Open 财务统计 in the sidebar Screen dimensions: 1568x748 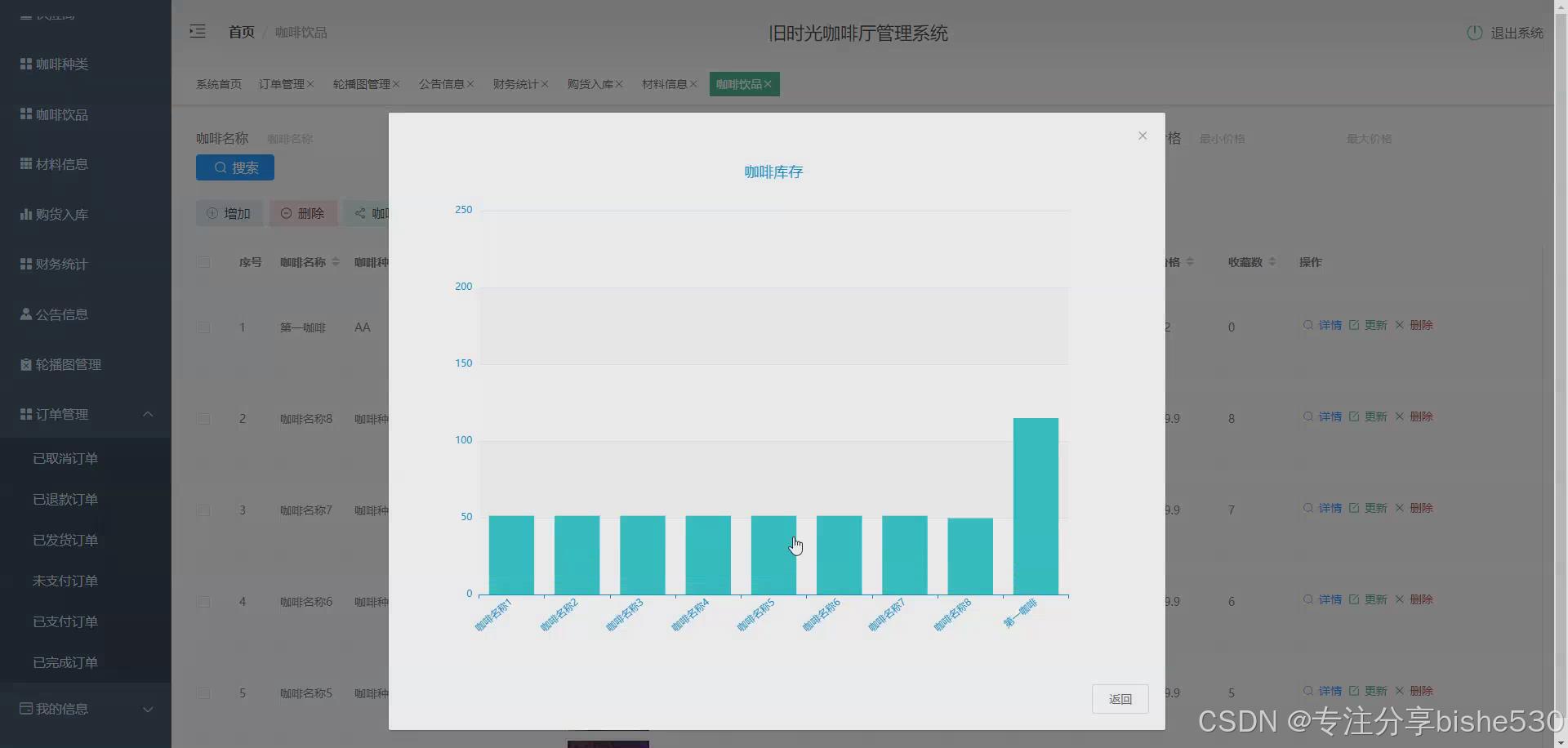click(x=25, y=264)
